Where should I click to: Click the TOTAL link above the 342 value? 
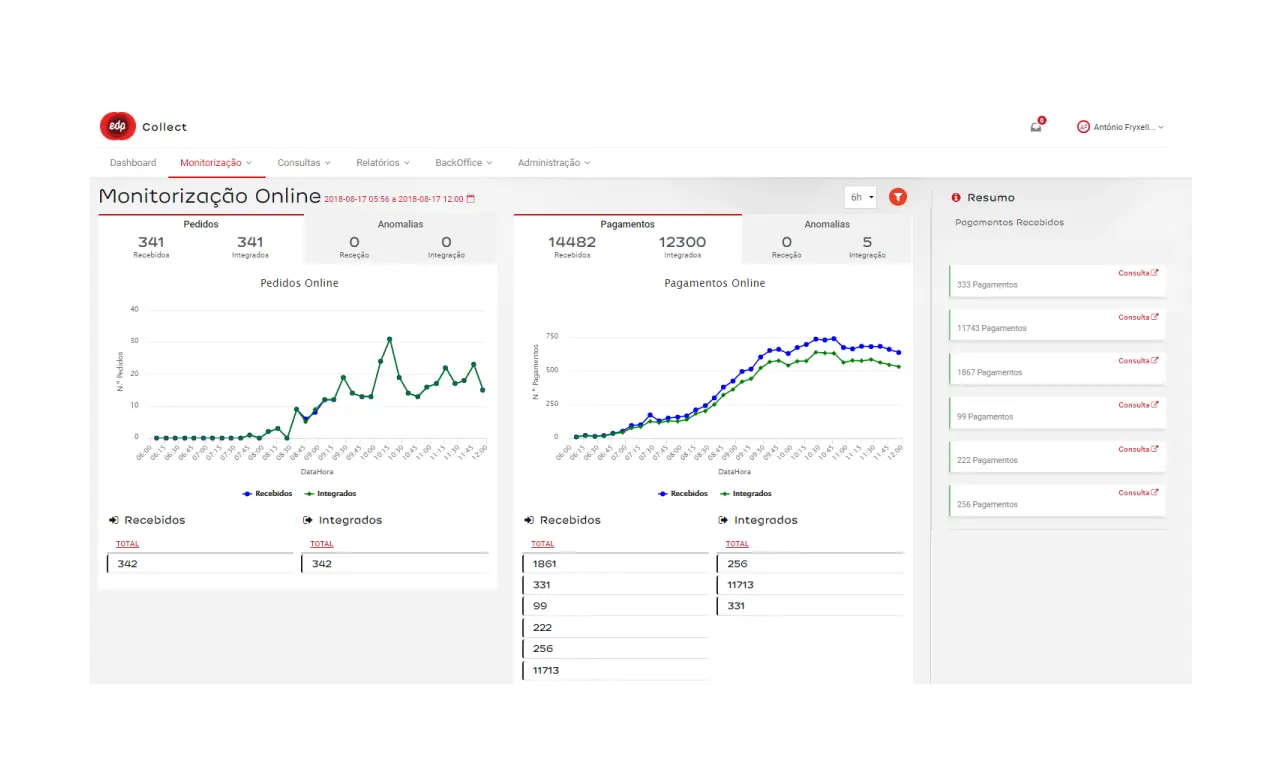(127, 543)
